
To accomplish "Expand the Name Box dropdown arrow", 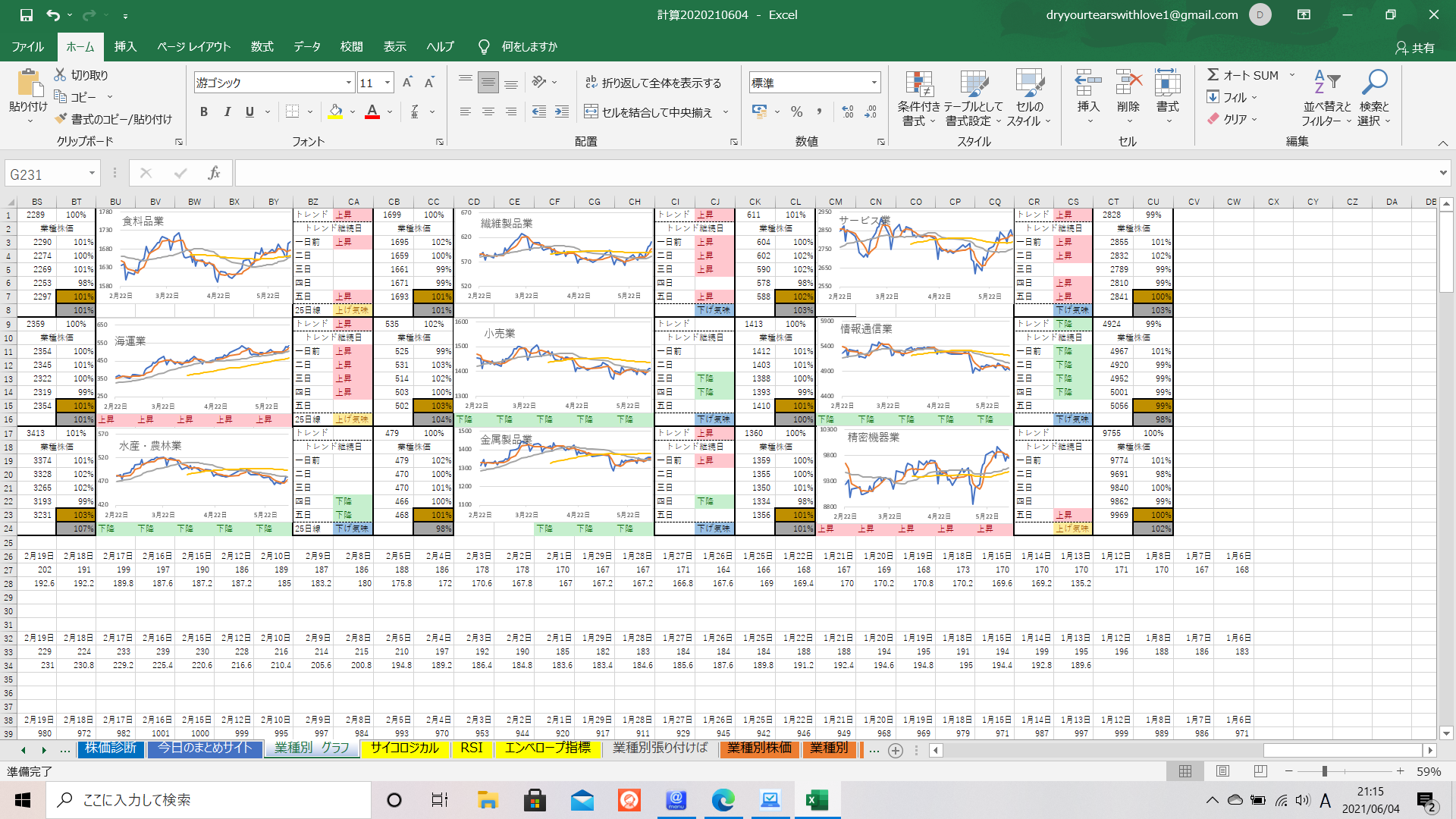I will 92,174.
